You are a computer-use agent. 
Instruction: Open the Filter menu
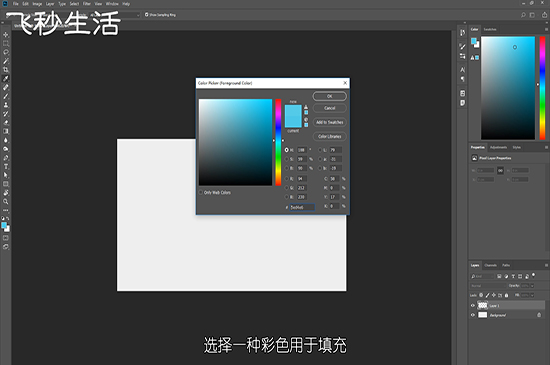coord(87,4)
